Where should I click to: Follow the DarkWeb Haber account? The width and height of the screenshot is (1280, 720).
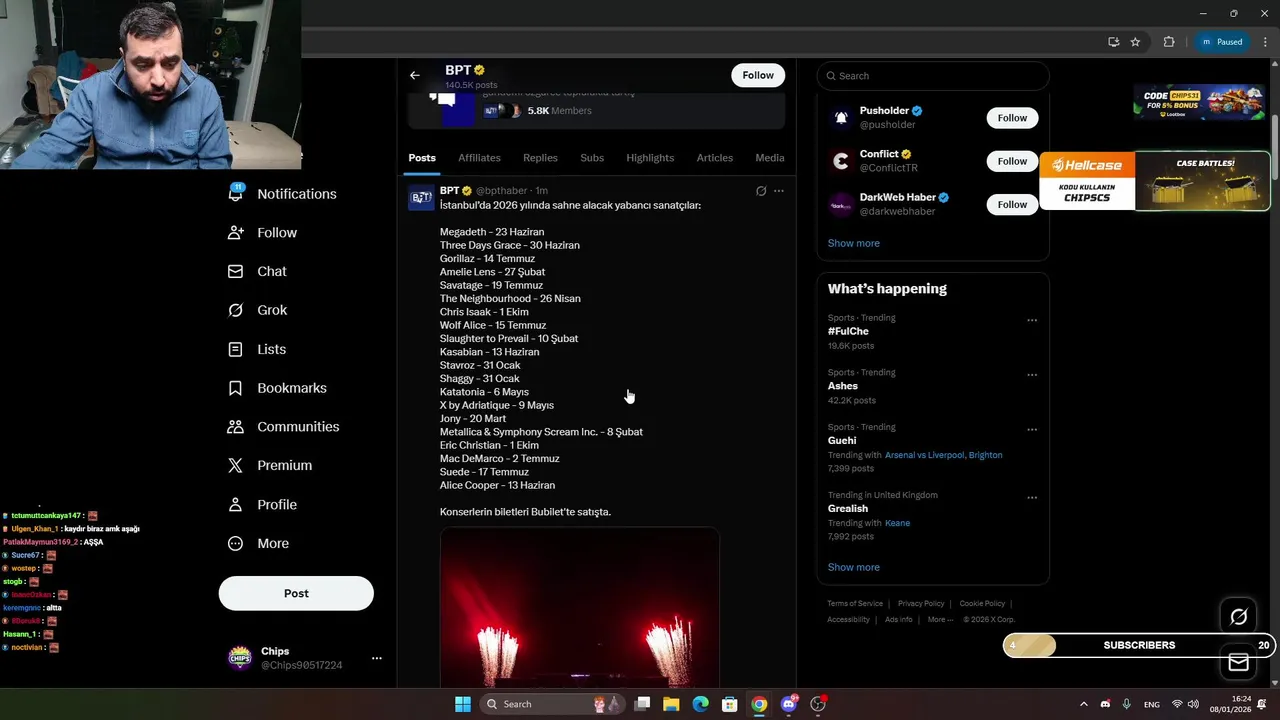click(x=1012, y=204)
